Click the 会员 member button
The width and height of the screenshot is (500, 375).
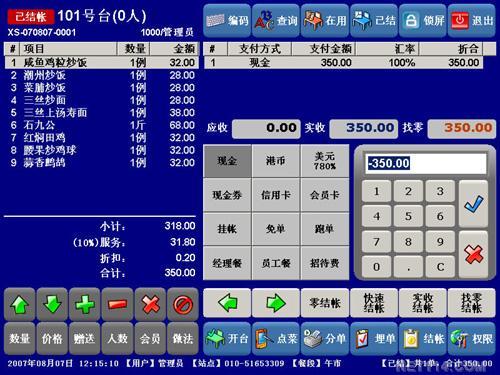(x=150, y=338)
